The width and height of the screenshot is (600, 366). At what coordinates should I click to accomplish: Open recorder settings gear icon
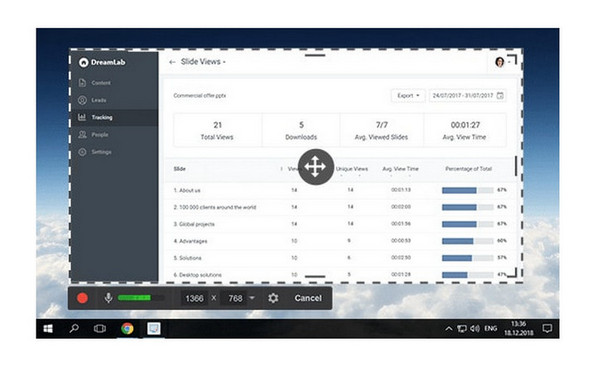coord(273,298)
